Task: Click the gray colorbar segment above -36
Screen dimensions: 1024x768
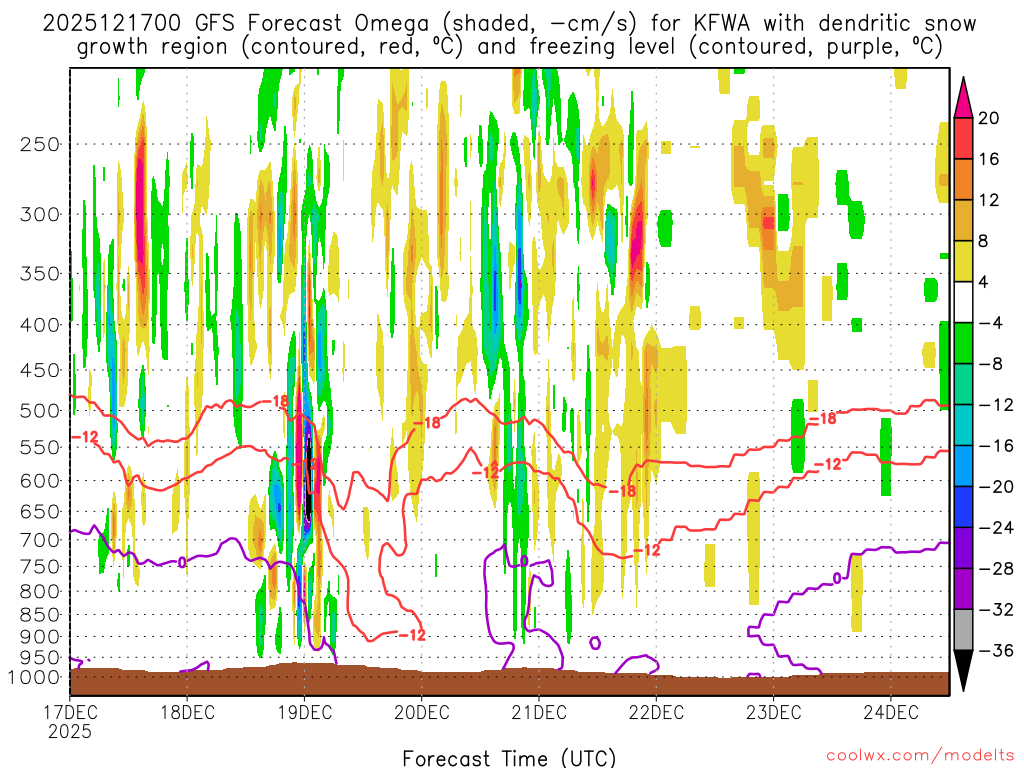Action: click(x=963, y=630)
